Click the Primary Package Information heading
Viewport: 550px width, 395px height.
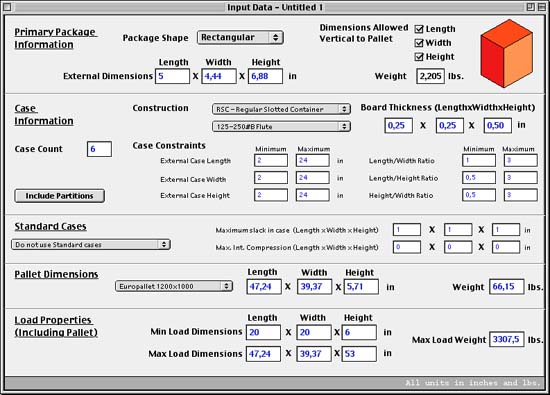55,38
